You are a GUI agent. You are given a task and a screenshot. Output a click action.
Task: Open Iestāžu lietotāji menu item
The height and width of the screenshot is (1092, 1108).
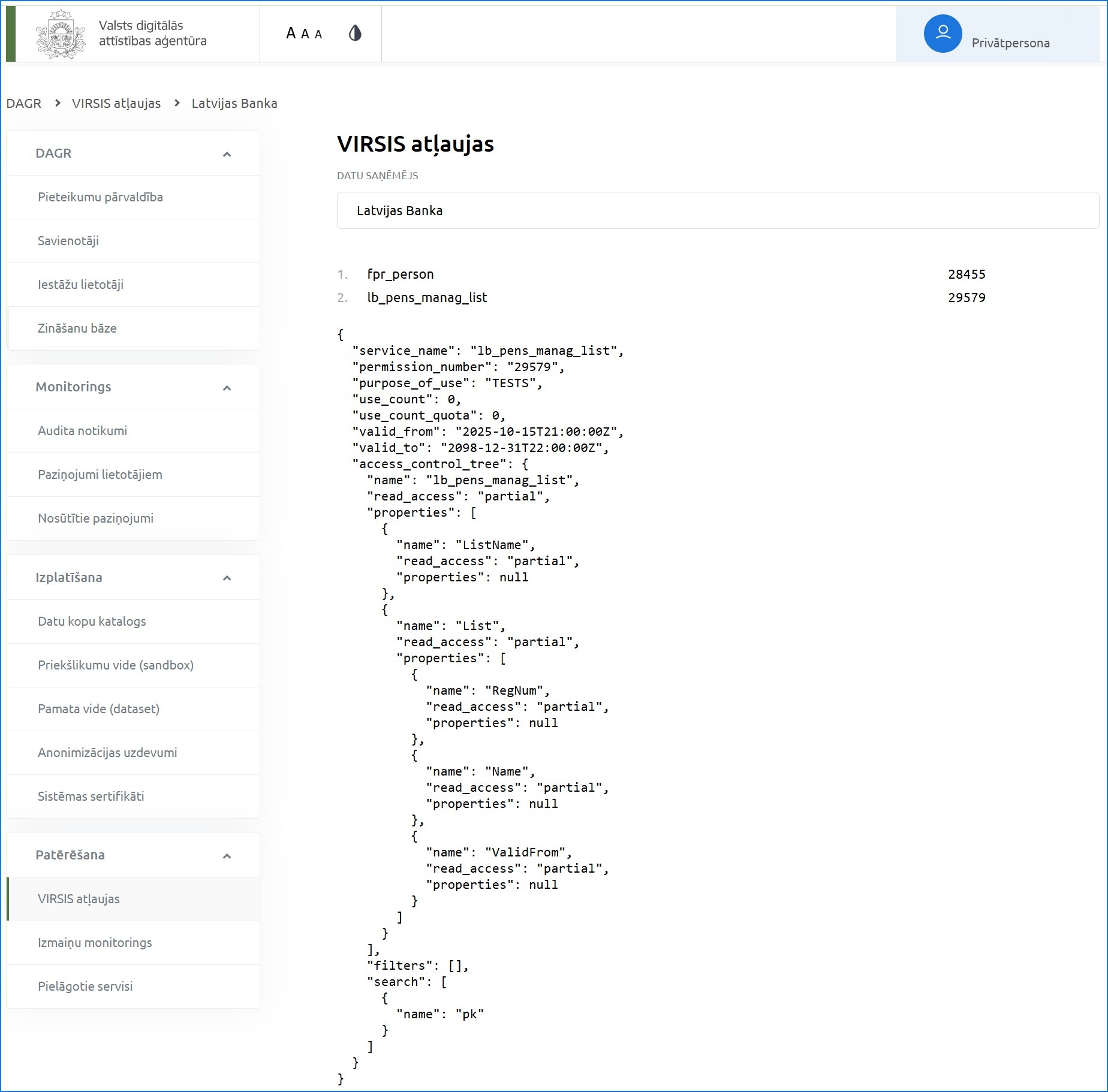[133, 285]
